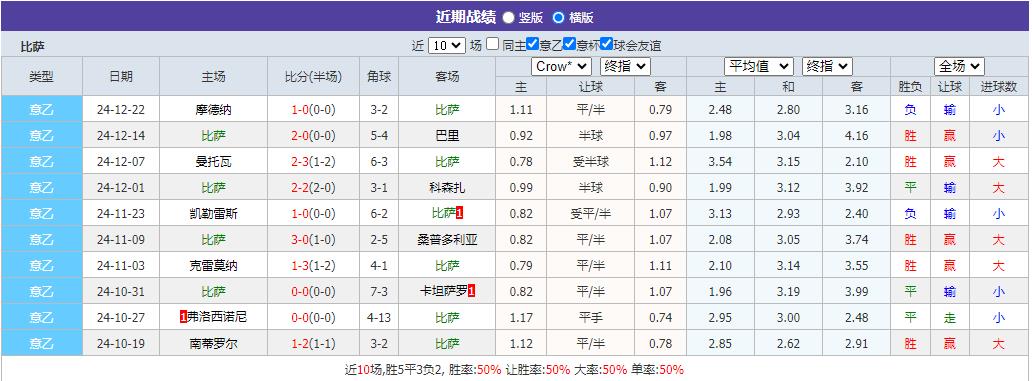Open the 全场 dropdown

[960, 66]
